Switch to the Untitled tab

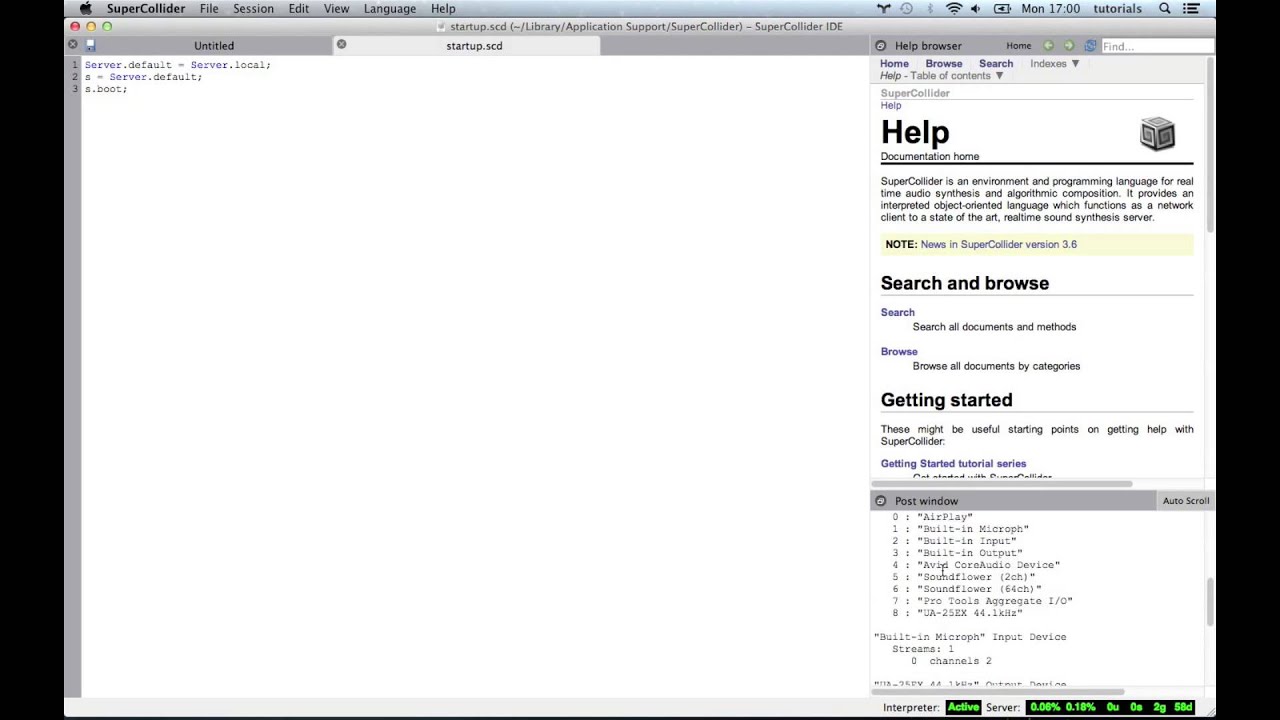[214, 46]
